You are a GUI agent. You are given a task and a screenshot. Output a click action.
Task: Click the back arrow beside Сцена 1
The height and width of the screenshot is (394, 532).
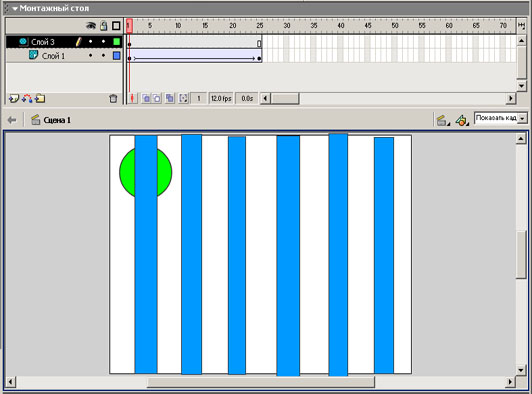click(12, 120)
